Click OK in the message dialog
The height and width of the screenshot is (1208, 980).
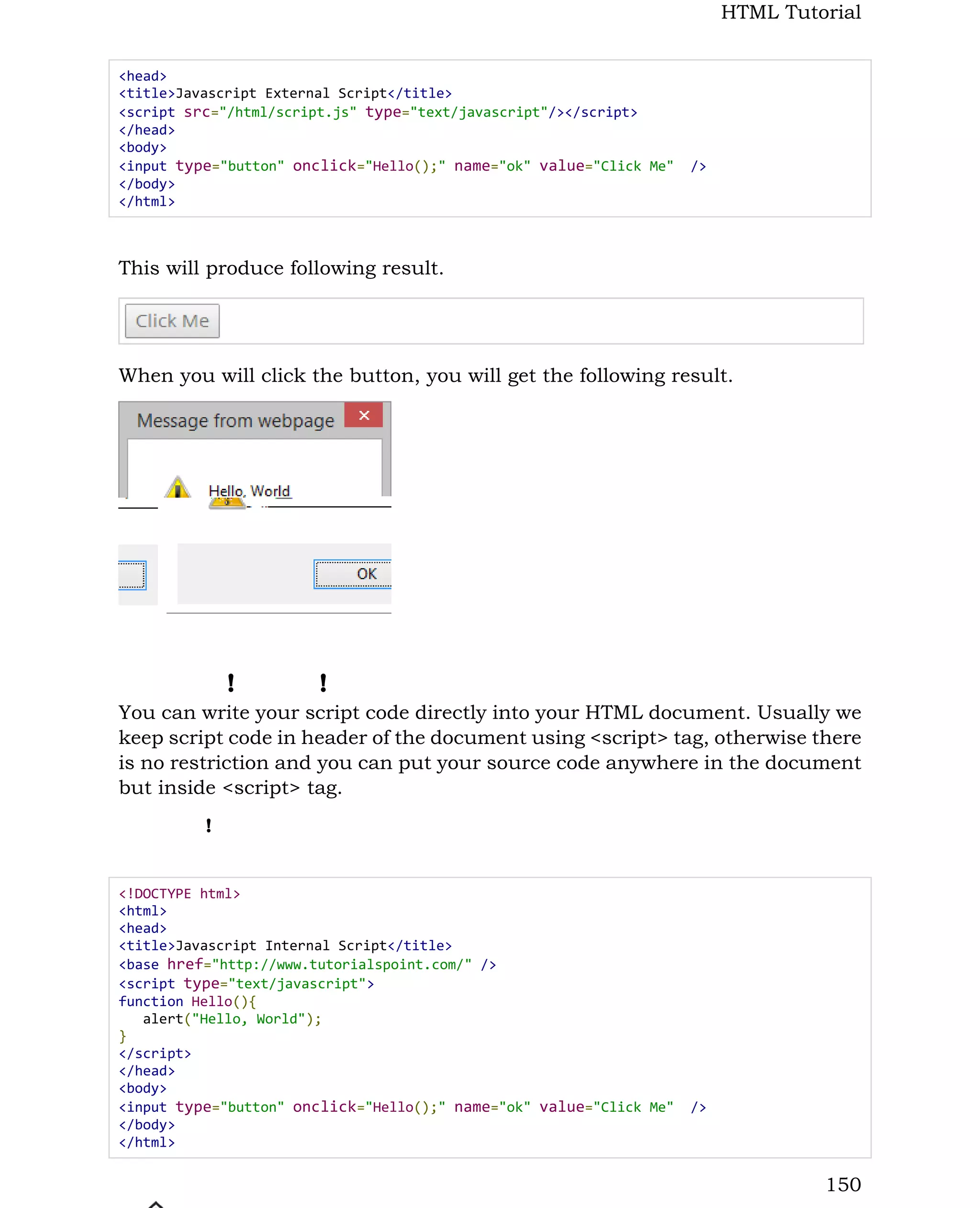[352, 574]
